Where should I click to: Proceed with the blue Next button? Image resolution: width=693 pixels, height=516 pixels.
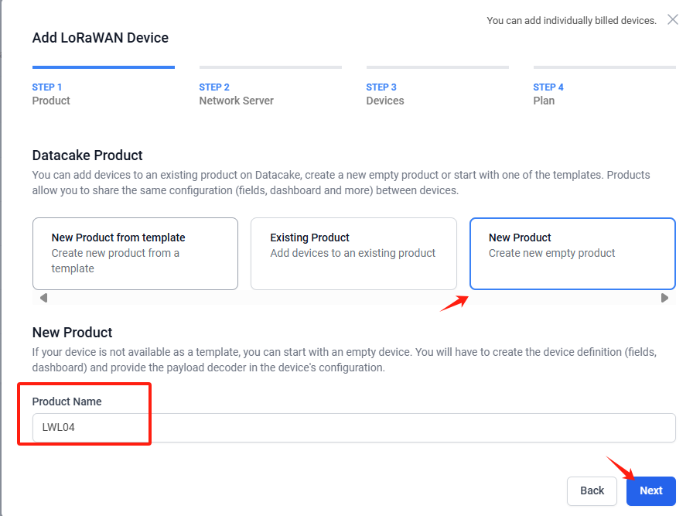651,491
